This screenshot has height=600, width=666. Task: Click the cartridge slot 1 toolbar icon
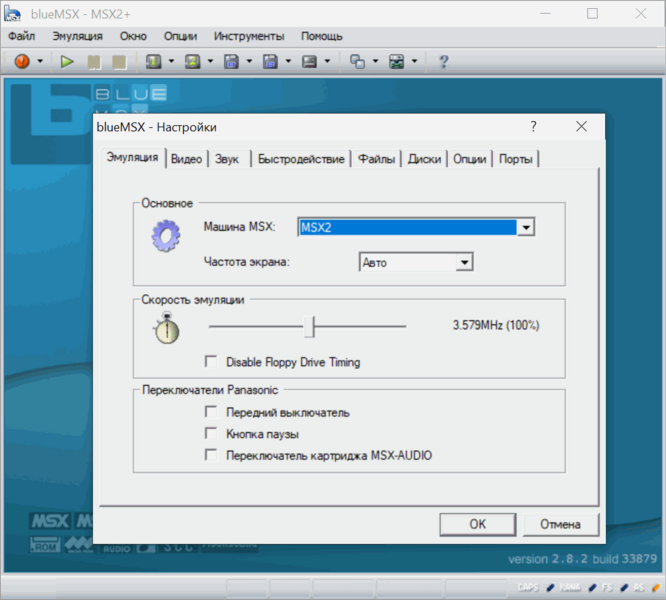pos(153,61)
